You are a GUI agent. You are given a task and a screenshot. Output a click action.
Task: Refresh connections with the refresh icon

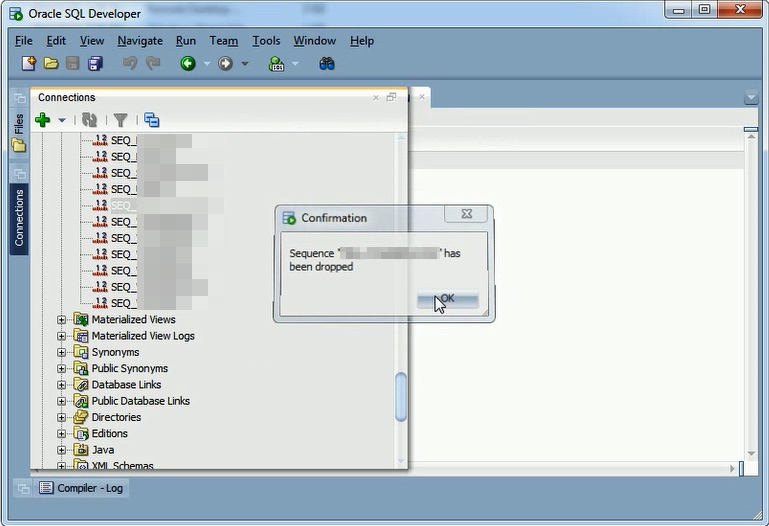[x=89, y=120]
